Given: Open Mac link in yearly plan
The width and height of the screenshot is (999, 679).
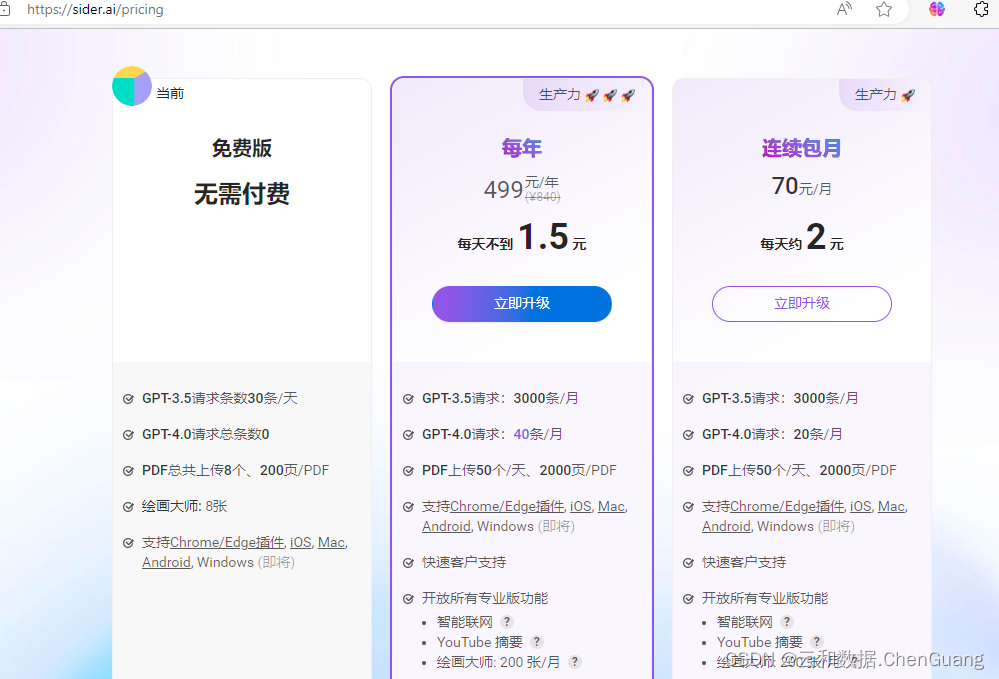Looking at the screenshot, I should pyautogui.click(x=611, y=506).
